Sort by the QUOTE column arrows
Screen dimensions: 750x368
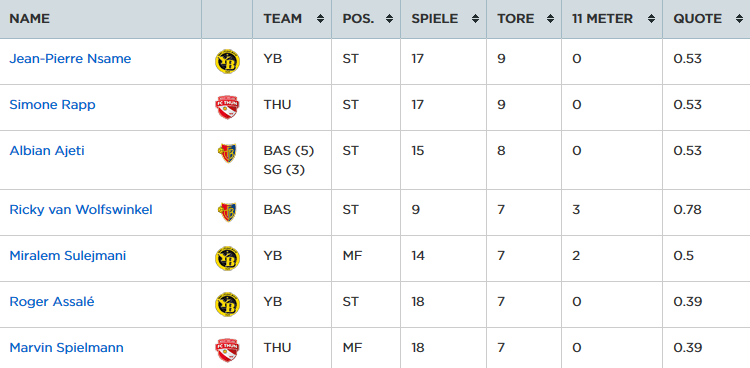(739, 19)
